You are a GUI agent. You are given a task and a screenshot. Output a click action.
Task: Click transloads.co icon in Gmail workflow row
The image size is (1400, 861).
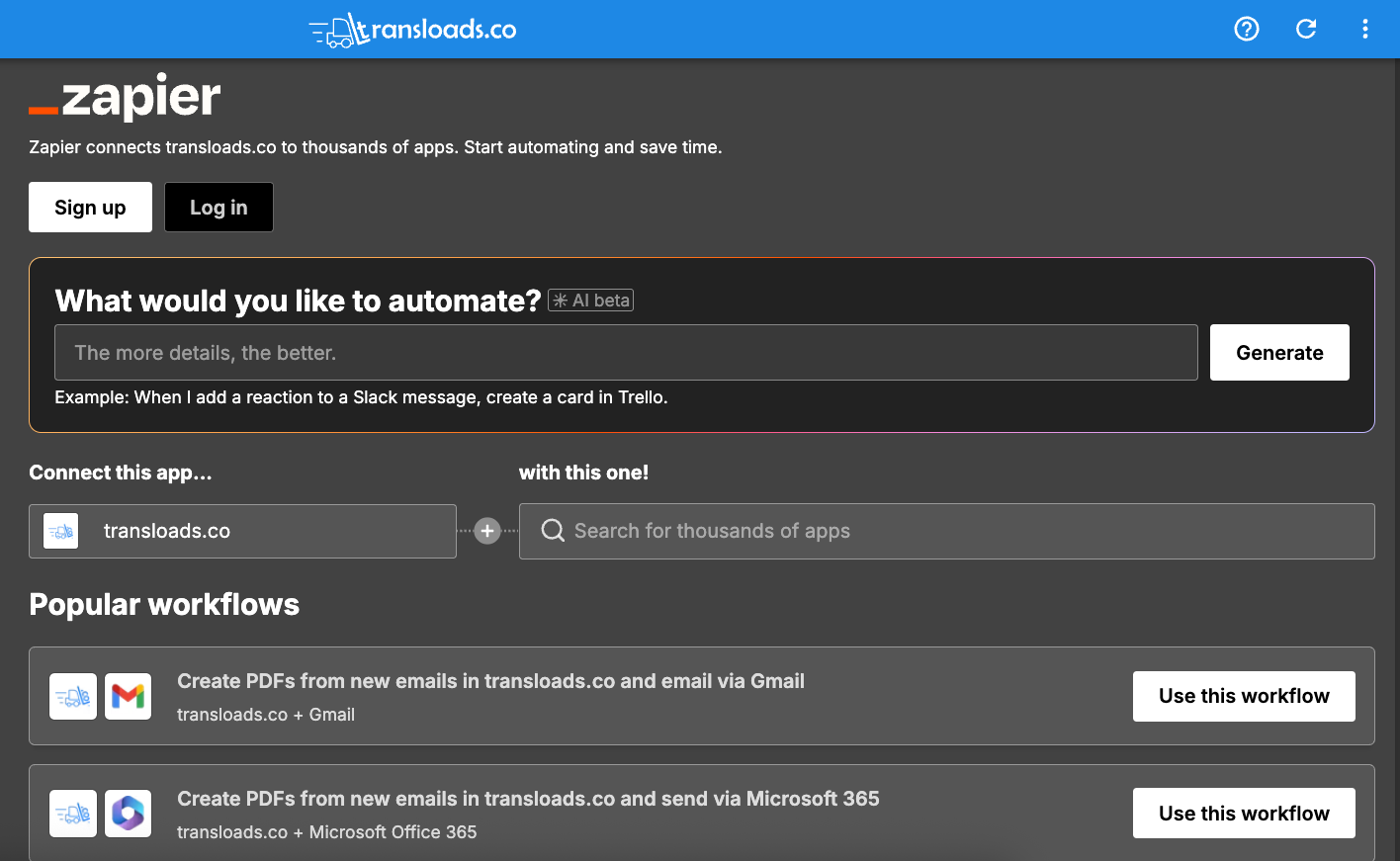pos(73,696)
